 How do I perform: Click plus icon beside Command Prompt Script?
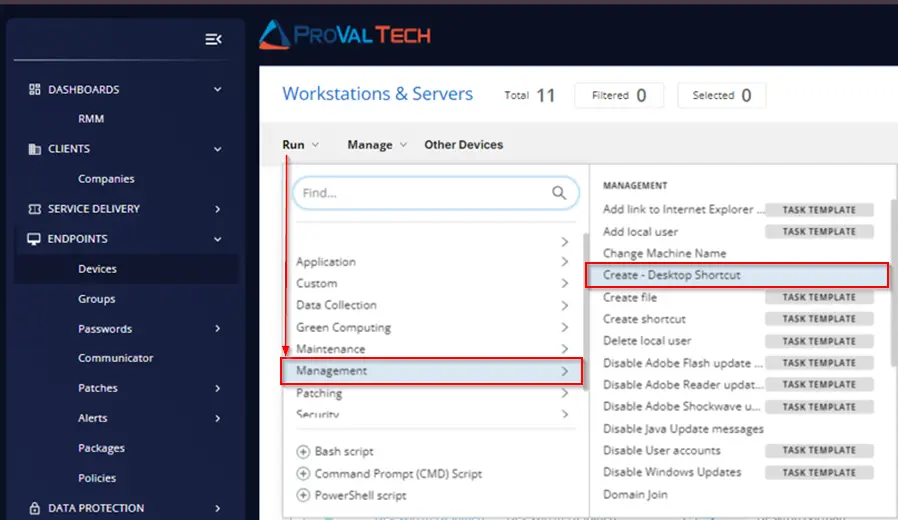(x=303, y=474)
